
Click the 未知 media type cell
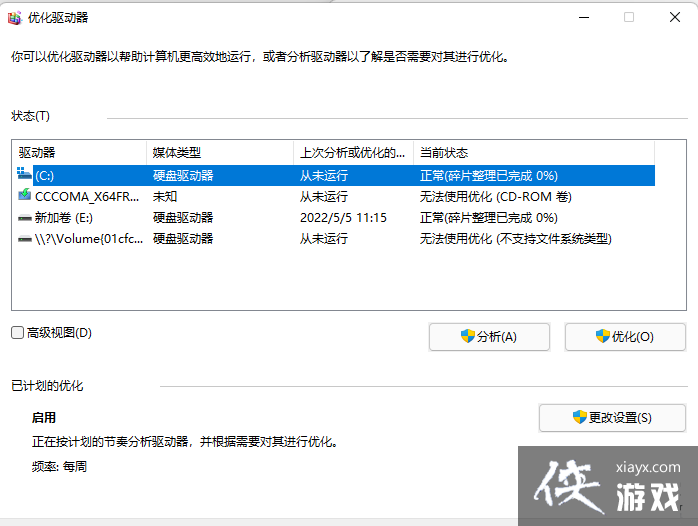pos(165,197)
